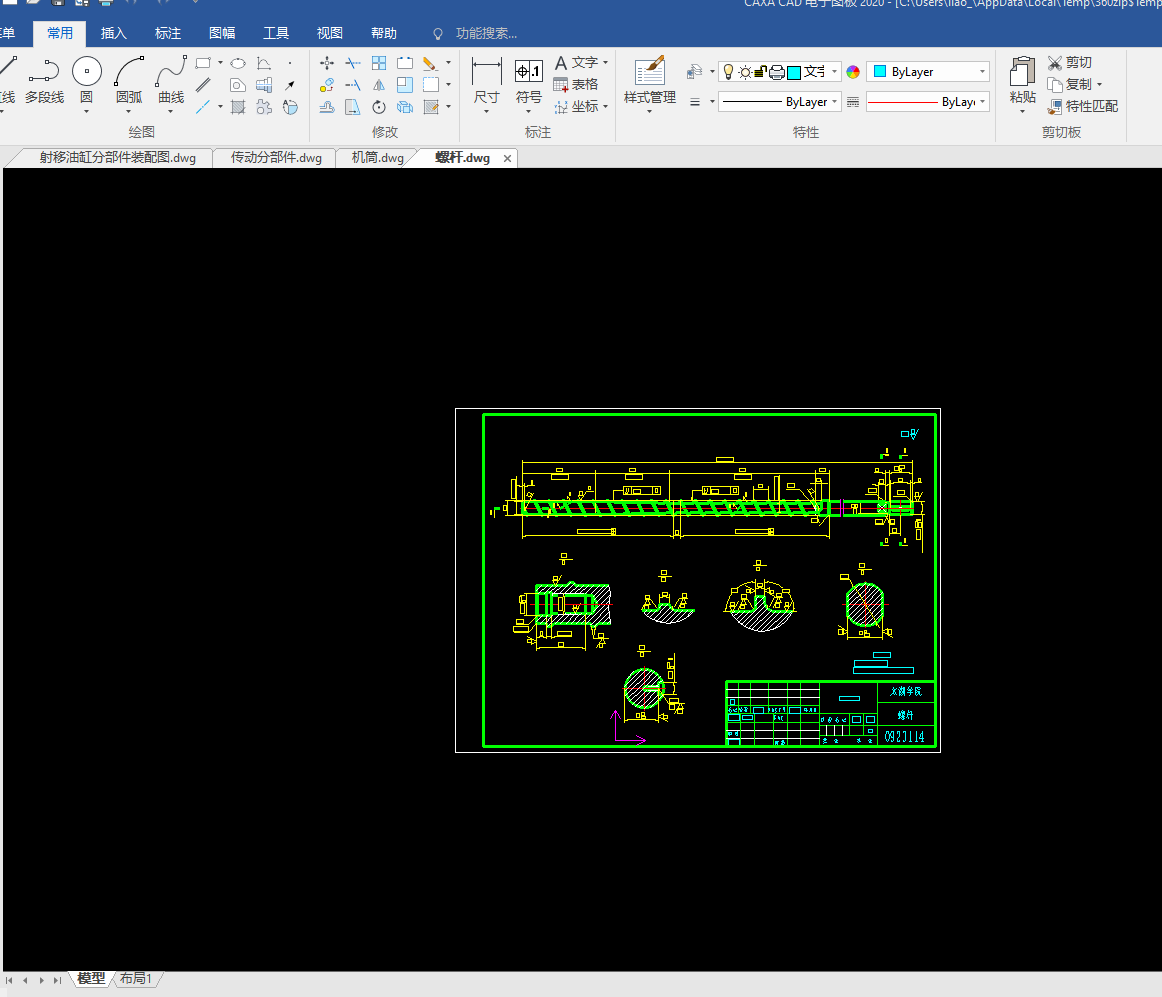The width and height of the screenshot is (1162, 997).
Task: Click the cyan layer color swatch
Action: tap(794, 72)
